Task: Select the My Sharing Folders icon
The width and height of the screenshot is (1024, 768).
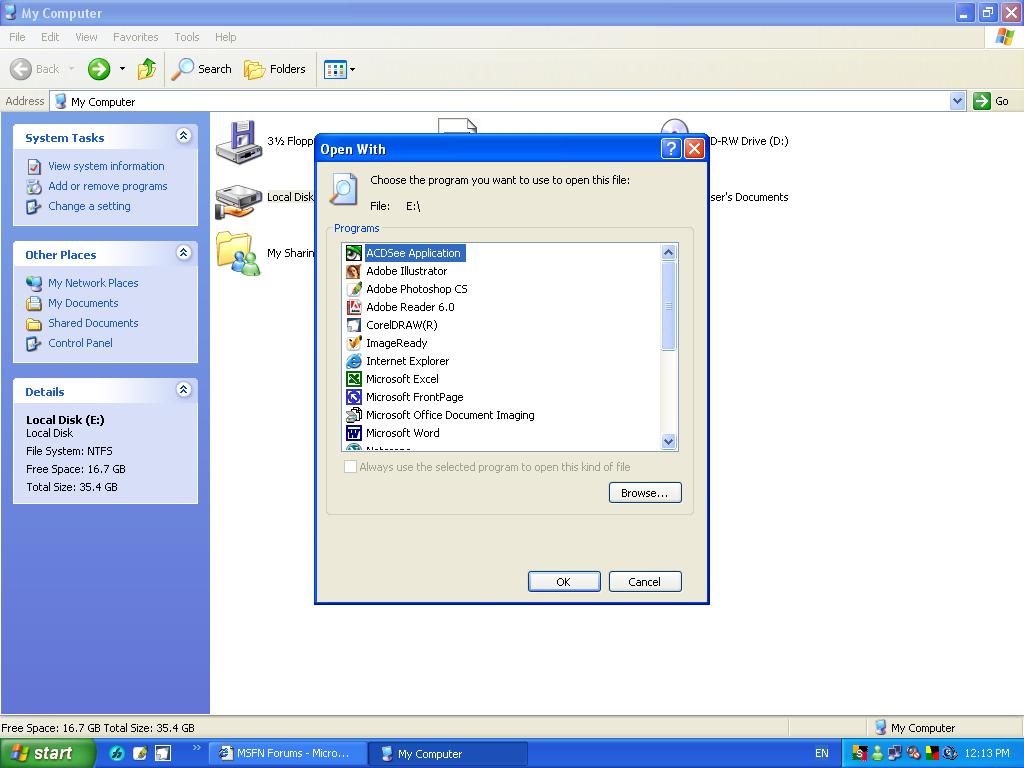Action: click(238, 253)
